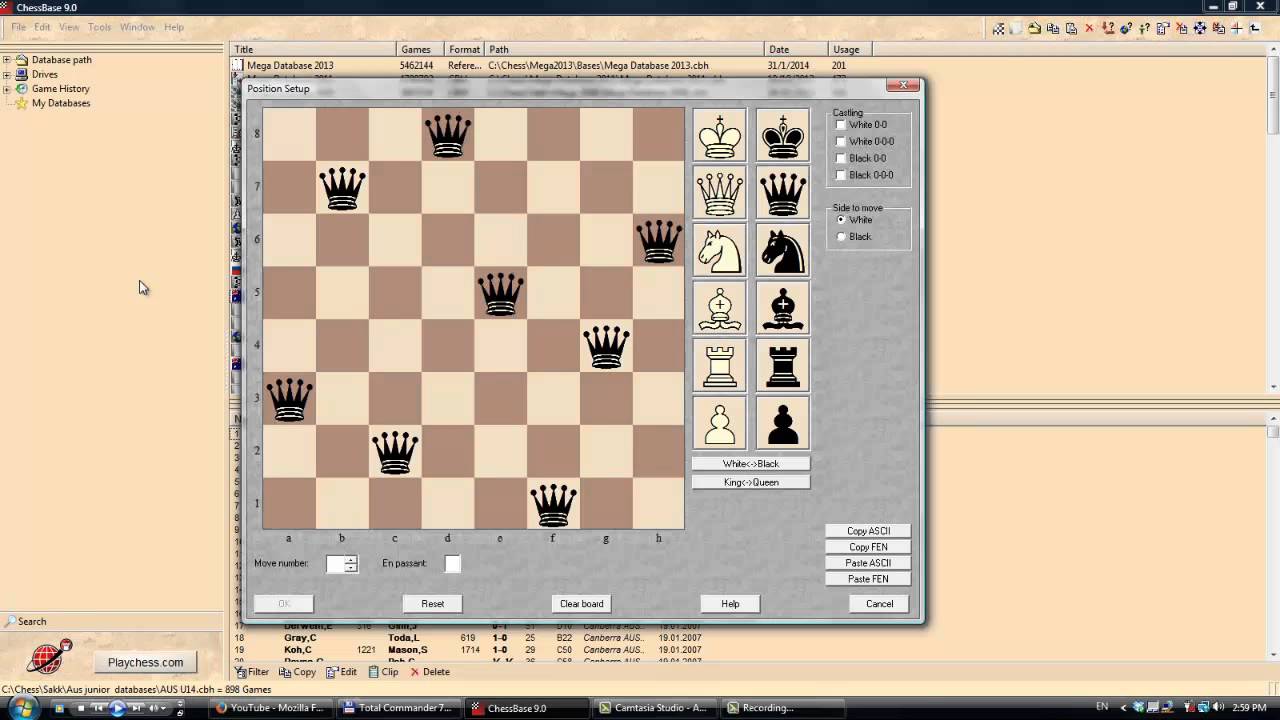Click the Copy ASCII button
Viewport: 1280px width, 720px height.
868,531
